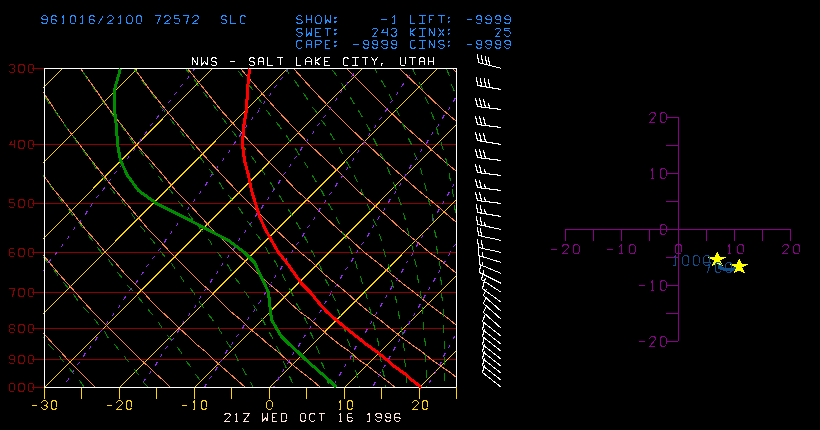Click -20 on the yellow temperature axis
Screen dimensions: 820x430
pyautogui.click(x=119, y=405)
